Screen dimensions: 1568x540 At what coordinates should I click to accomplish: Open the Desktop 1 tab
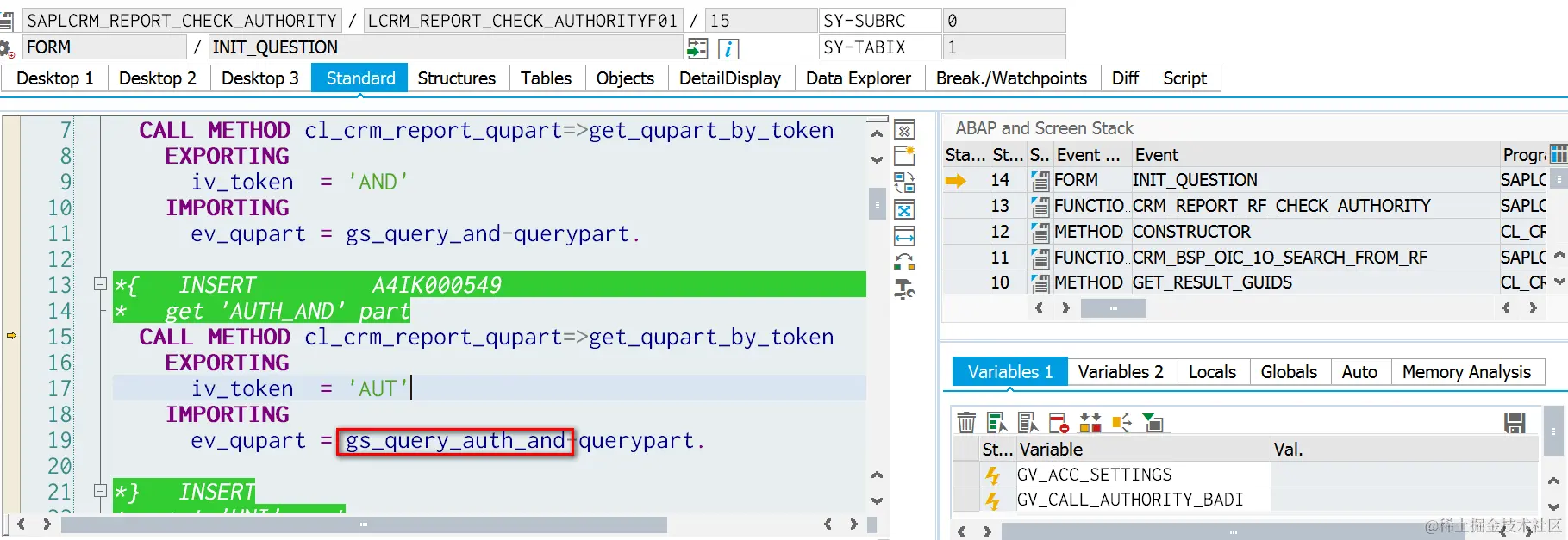55,78
